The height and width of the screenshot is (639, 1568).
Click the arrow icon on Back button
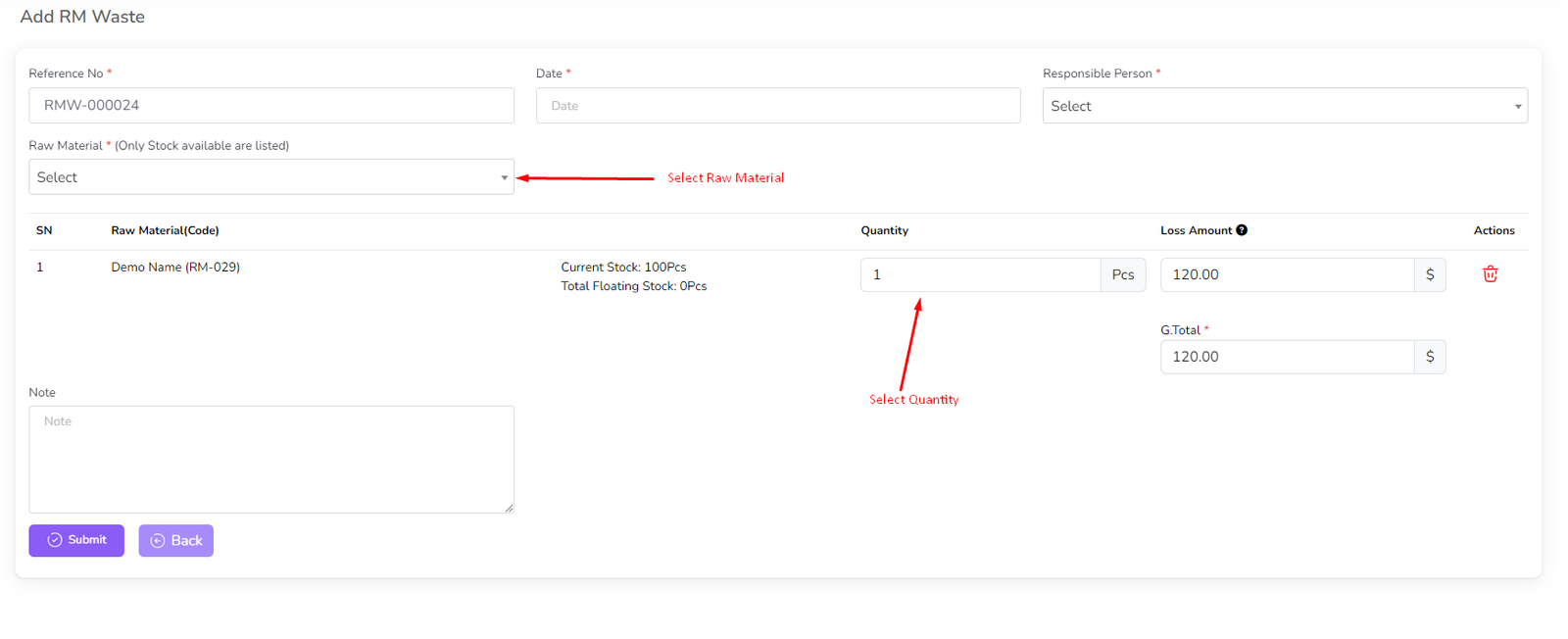[157, 541]
